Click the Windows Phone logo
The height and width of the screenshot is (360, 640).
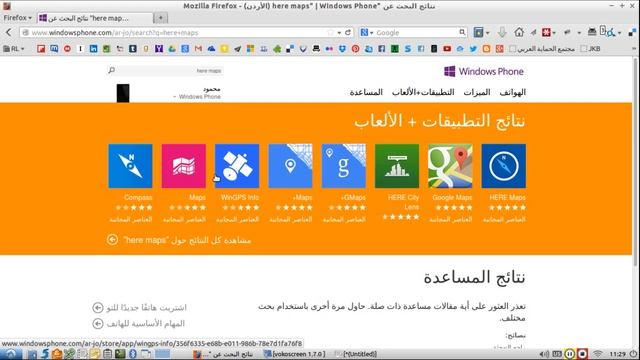484,71
